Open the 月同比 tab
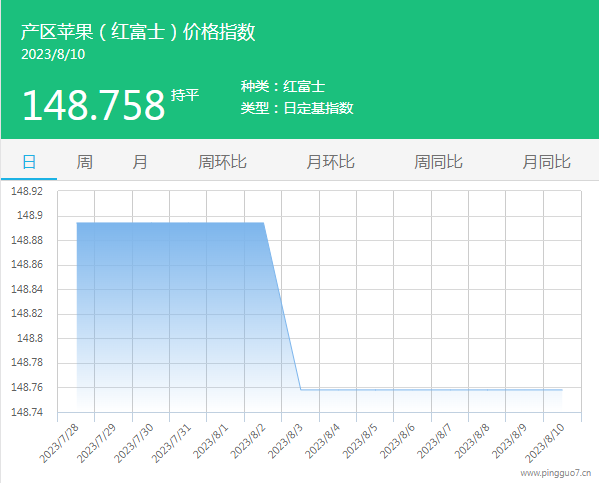This screenshot has height=483, width=599. point(547,162)
